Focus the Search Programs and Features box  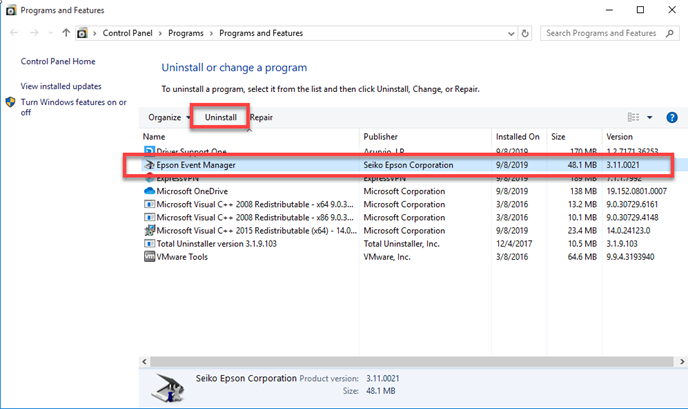[610, 33]
